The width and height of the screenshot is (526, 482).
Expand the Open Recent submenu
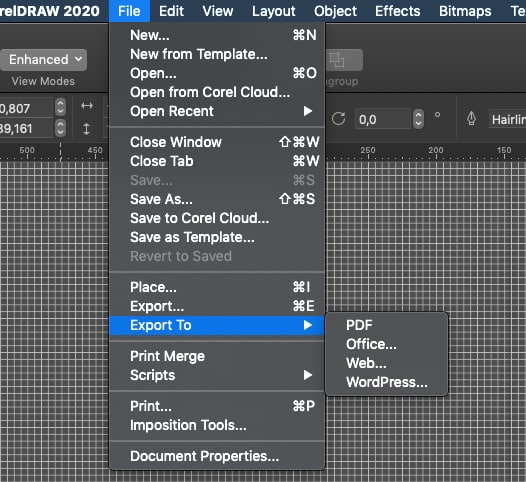217,111
